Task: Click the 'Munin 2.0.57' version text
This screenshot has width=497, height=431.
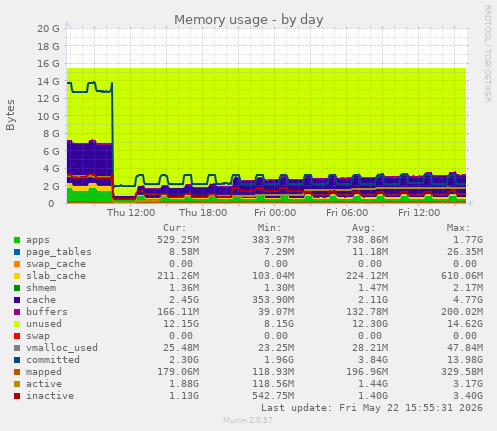Action: 248,420
